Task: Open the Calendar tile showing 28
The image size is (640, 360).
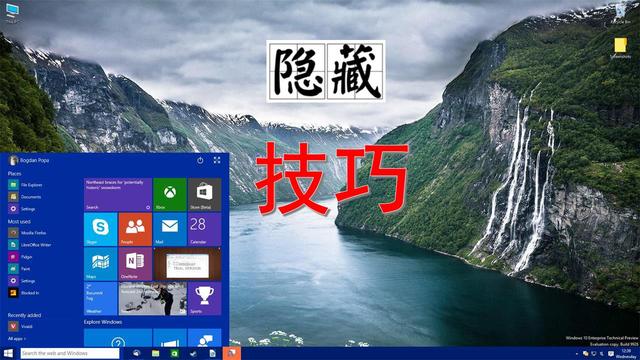Action: 204,229
